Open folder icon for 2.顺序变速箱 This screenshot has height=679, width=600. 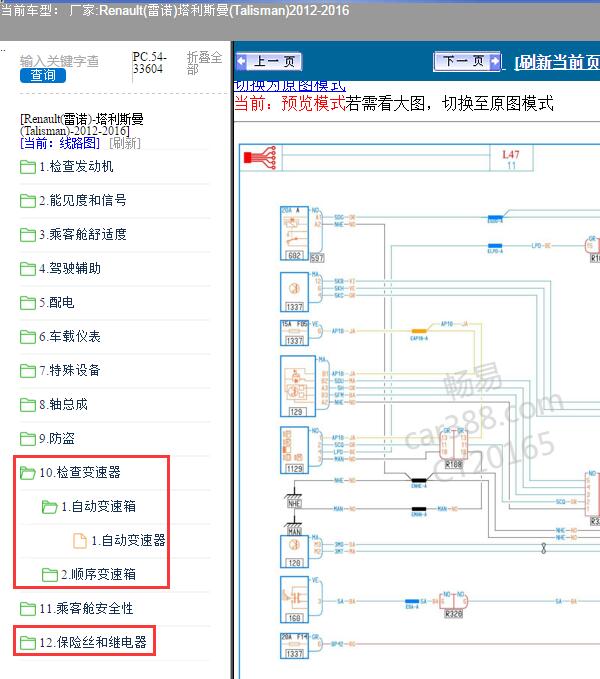[49, 575]
